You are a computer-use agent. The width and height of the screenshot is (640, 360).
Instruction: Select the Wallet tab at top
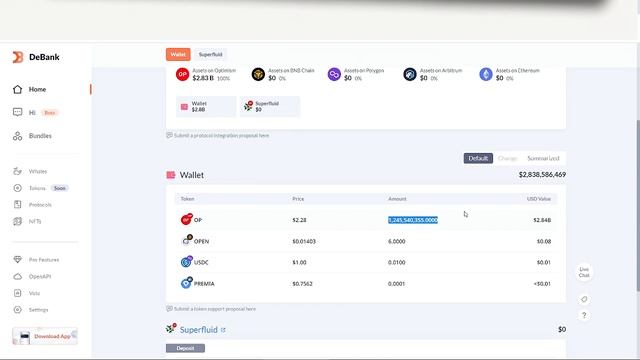click(178, 54)
